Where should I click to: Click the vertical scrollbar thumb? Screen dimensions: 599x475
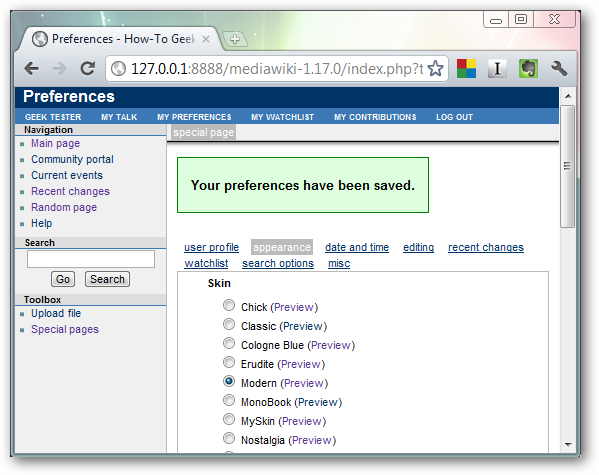tap(568, 166)
